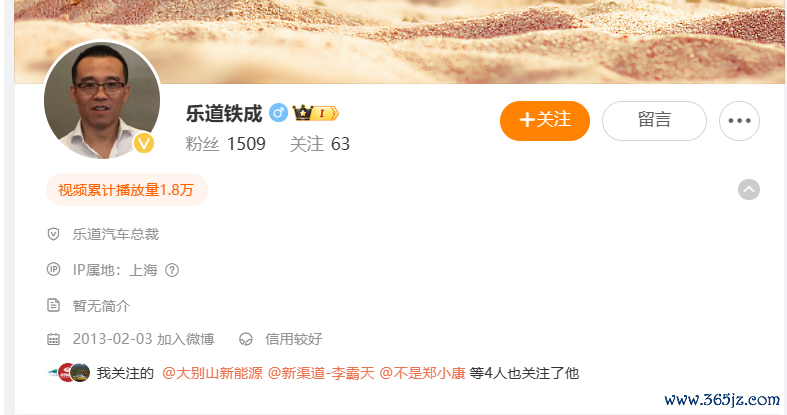The image size is (787, 415).
Task: Click the 视频累计播放量1.8万 tag
Action: point(126,190)
